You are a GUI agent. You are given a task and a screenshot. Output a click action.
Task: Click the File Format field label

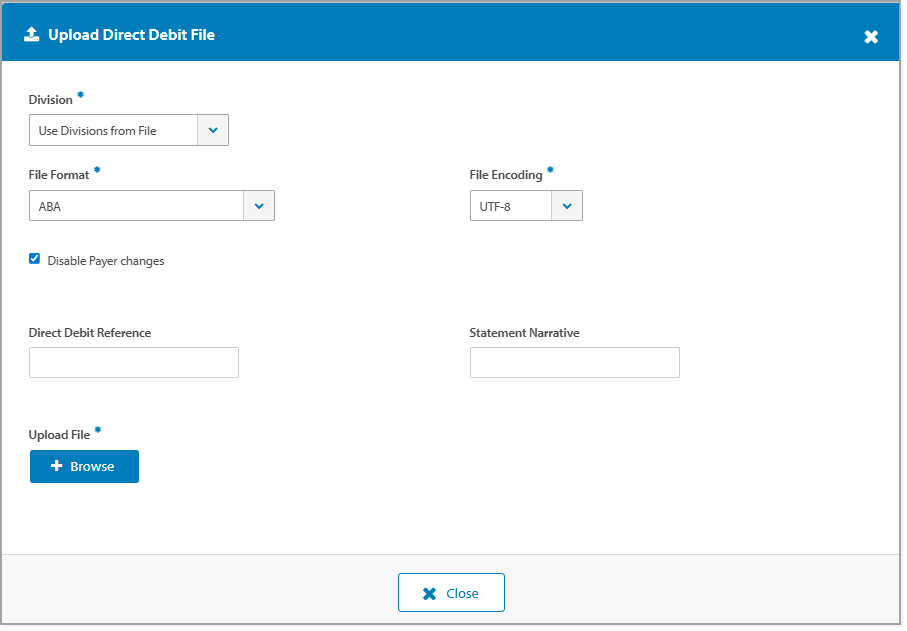59,173
